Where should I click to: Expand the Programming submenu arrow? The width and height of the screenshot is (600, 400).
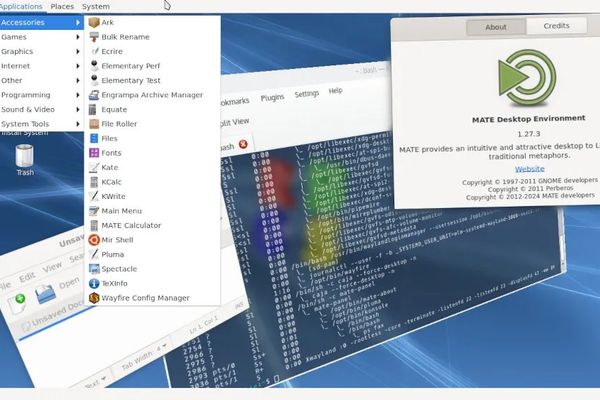(x=78, y=95)
